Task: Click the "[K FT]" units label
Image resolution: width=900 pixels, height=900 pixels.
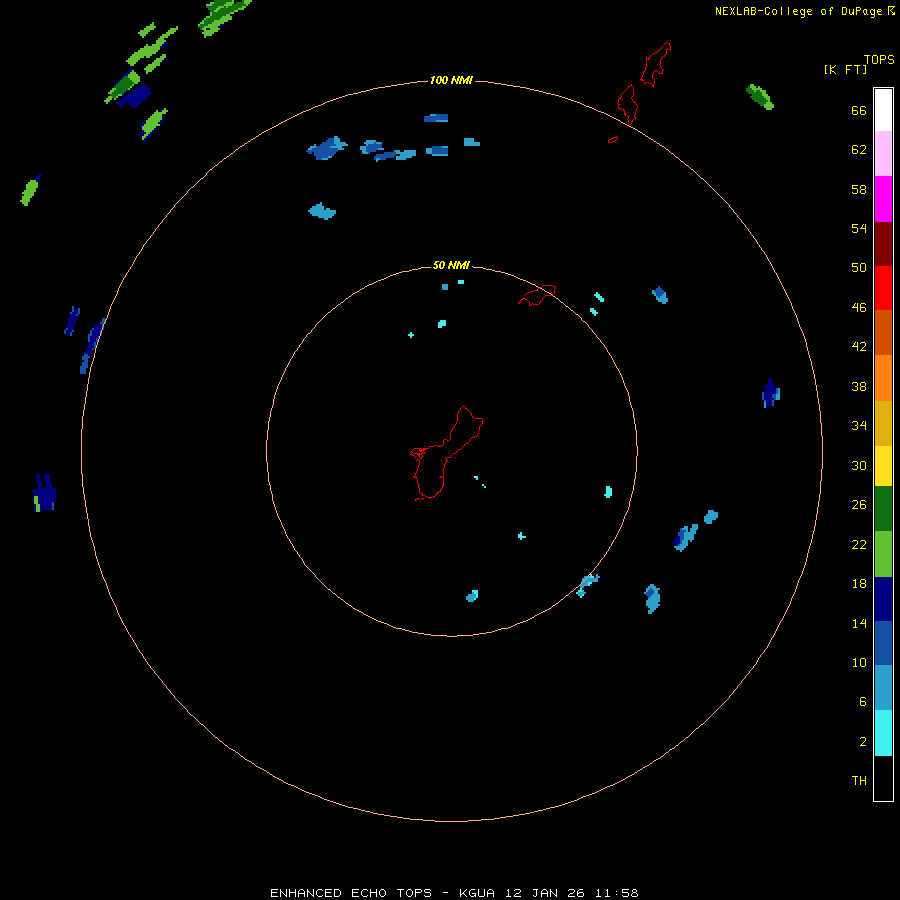Action: [x=846, y=69]
